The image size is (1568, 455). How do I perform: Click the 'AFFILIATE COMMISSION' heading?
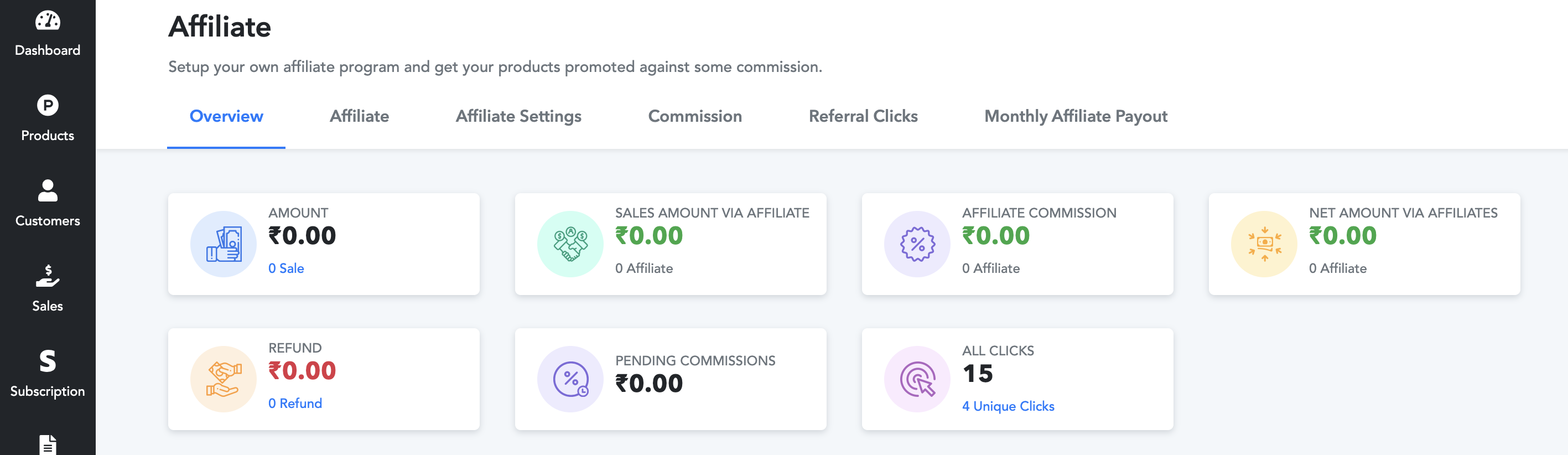click(1040, 213)
